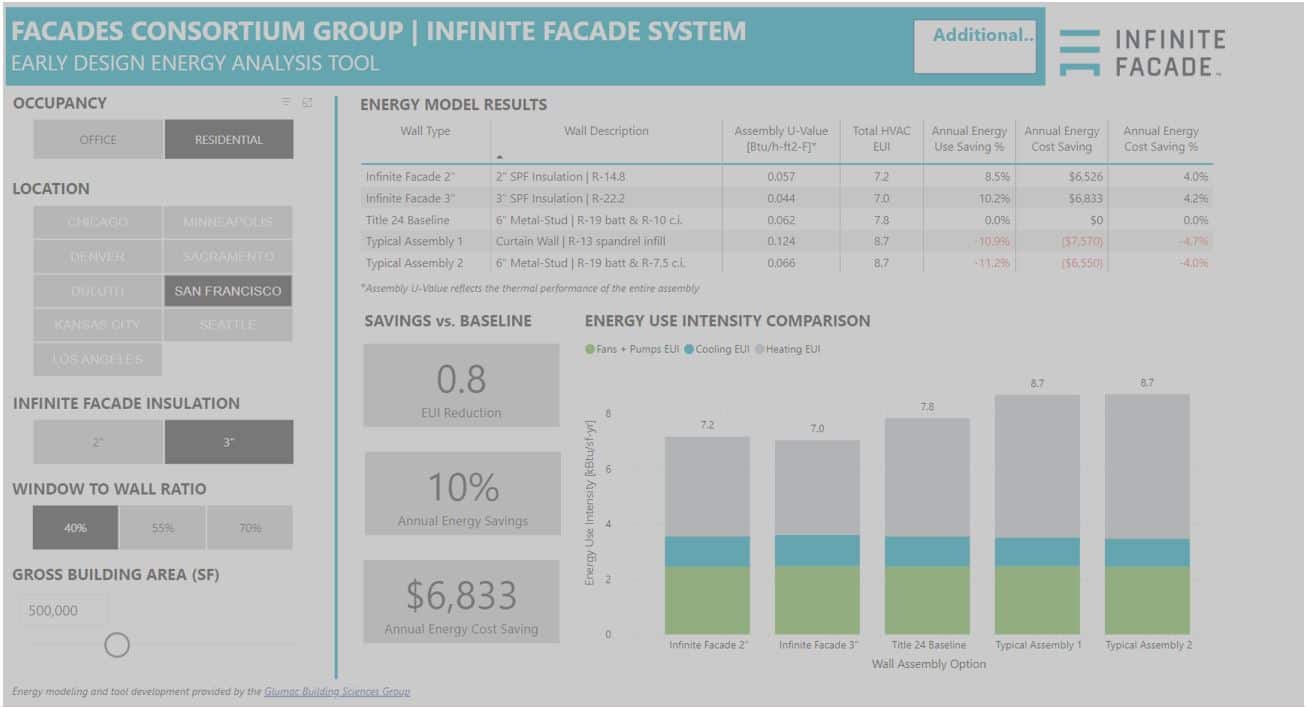Choose San Francisco location
The height and width of the screenshot is (707, 1306).
pos(228,291)
